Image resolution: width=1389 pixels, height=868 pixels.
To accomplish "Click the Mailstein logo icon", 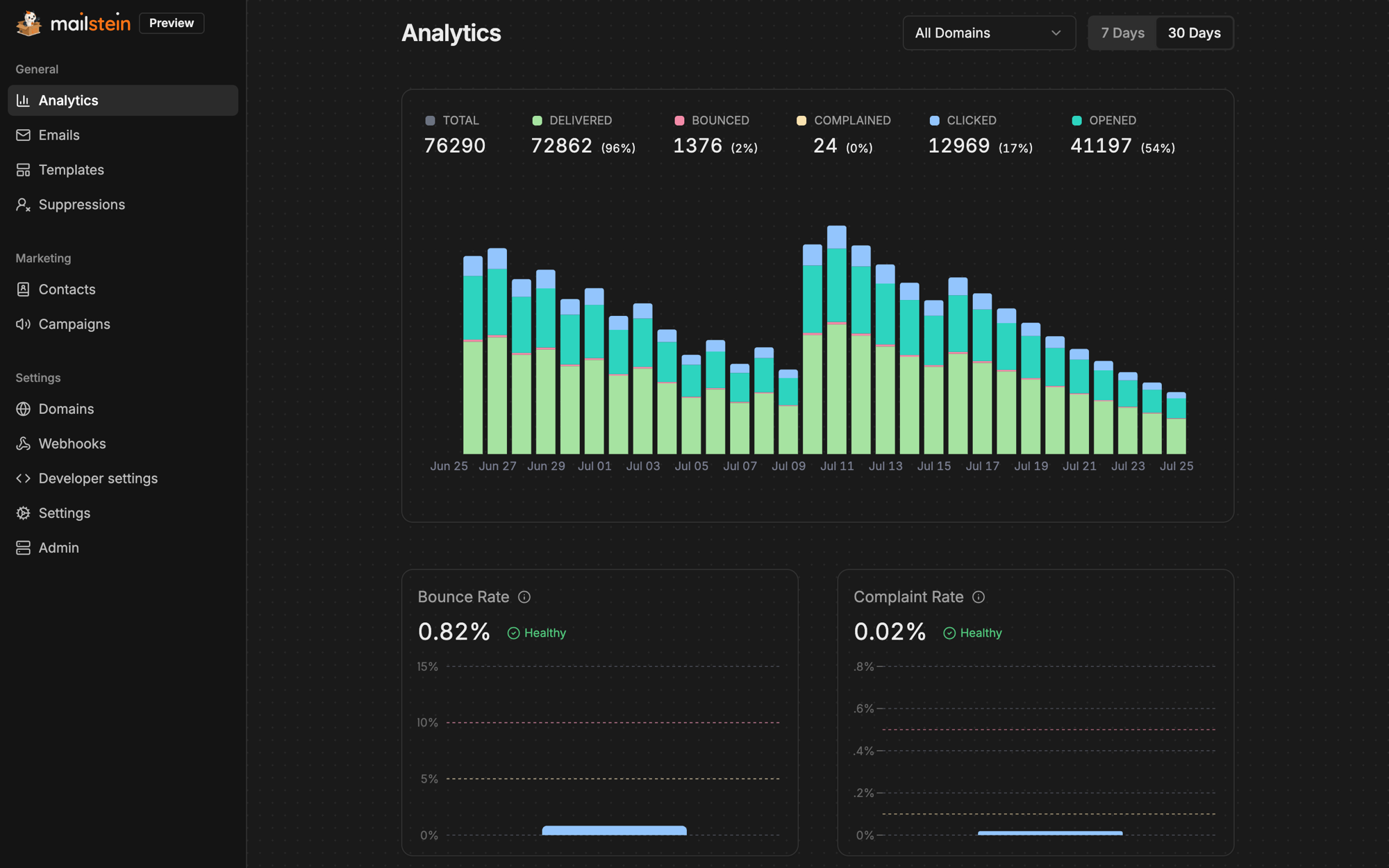I will click(28, 23).
